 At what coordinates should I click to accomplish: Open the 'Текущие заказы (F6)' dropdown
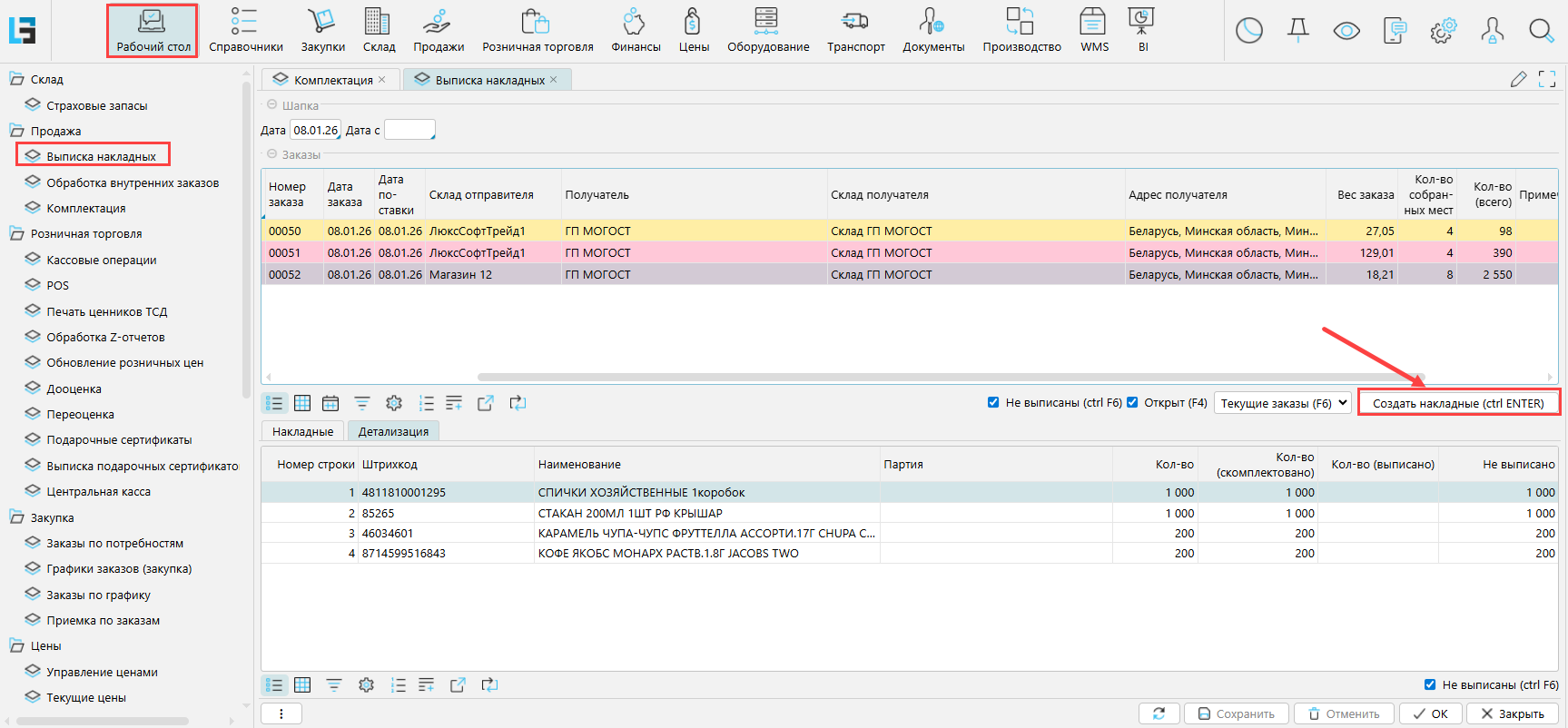point(1283,403)
